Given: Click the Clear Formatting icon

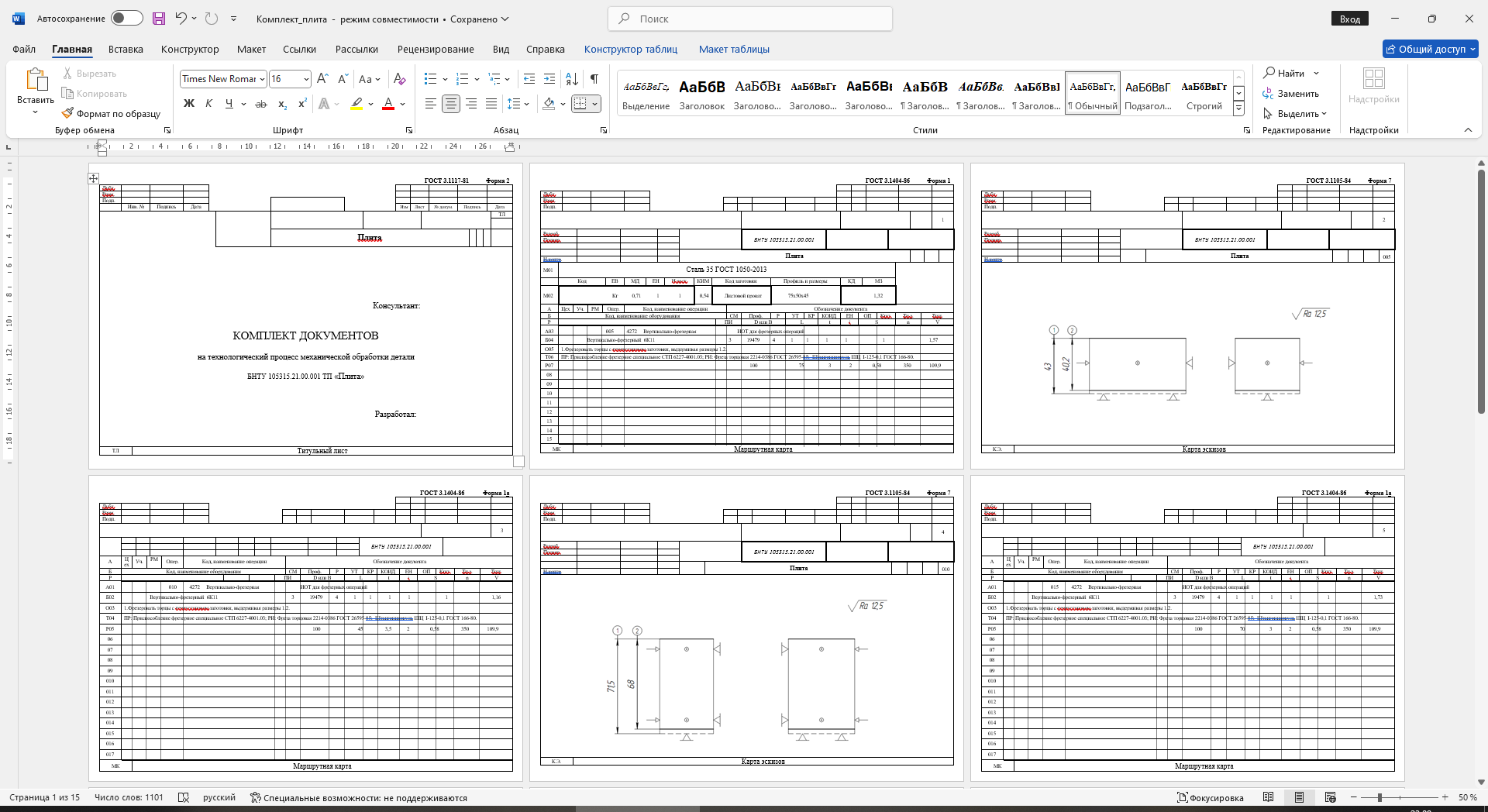Looking at the screenshot, I should (x=399, y=79).
